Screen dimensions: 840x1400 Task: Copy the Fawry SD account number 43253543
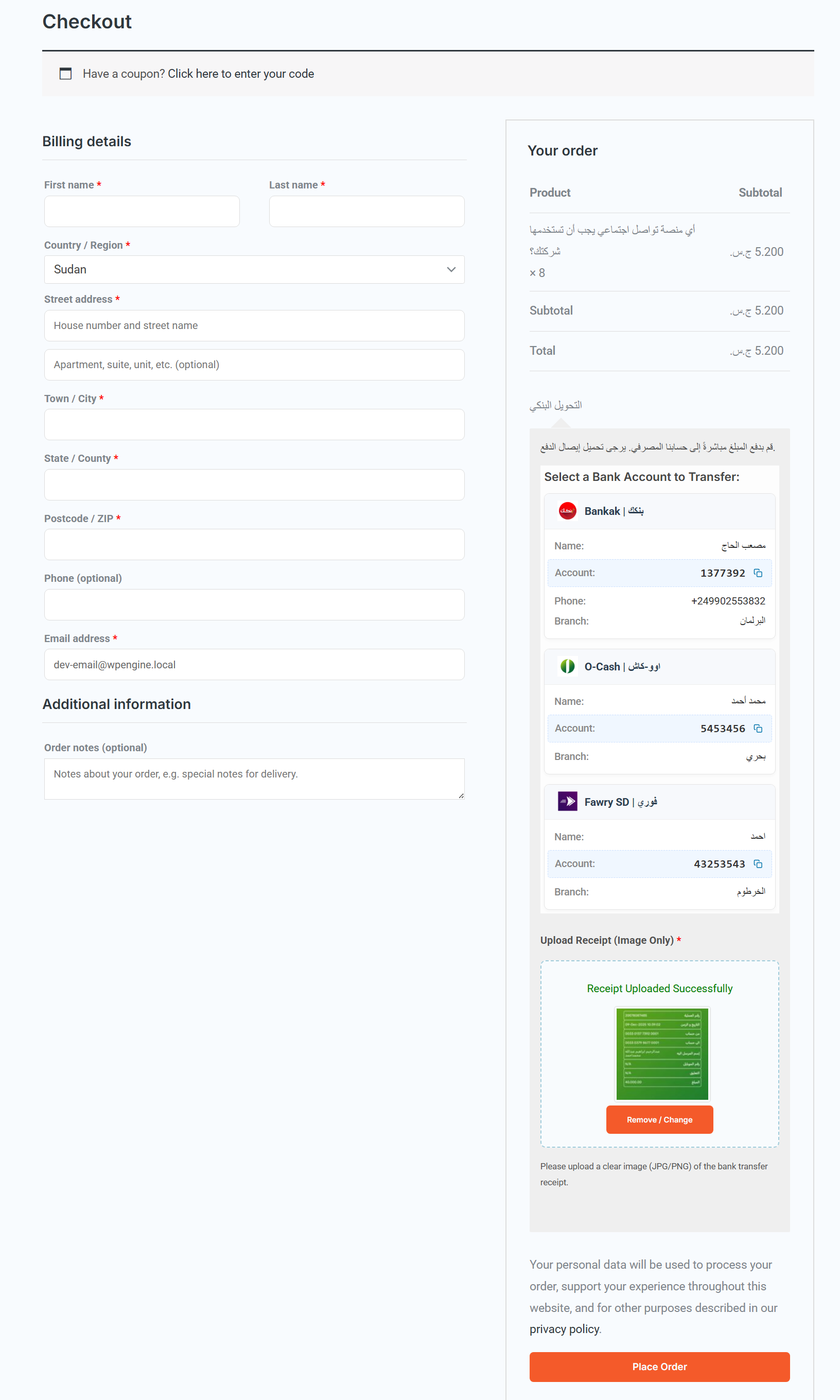pyautogui.click(x=759, y=864)
